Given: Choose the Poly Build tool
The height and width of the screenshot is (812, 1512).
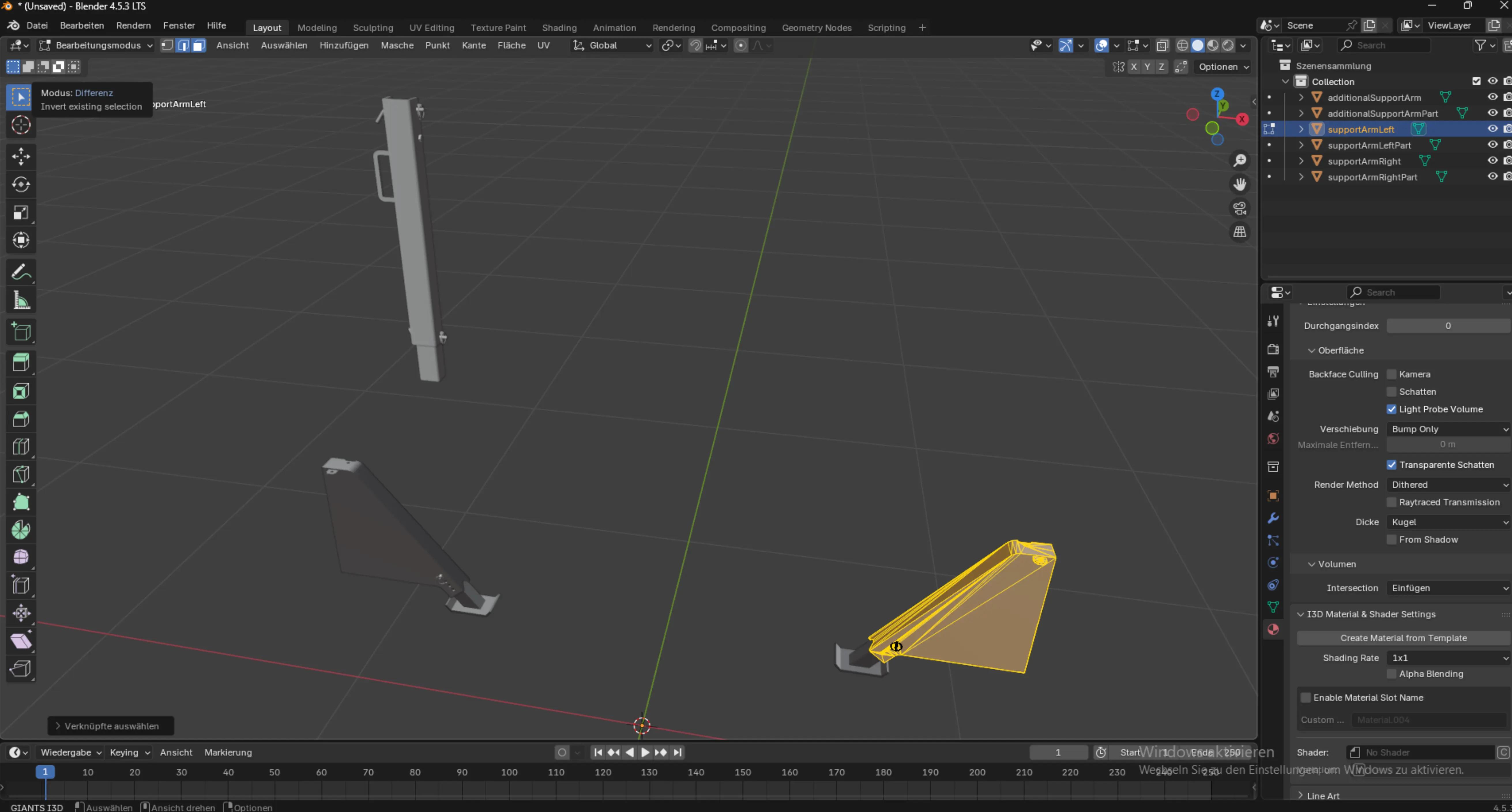Looking at the screenshot, I should coord(20,503).
